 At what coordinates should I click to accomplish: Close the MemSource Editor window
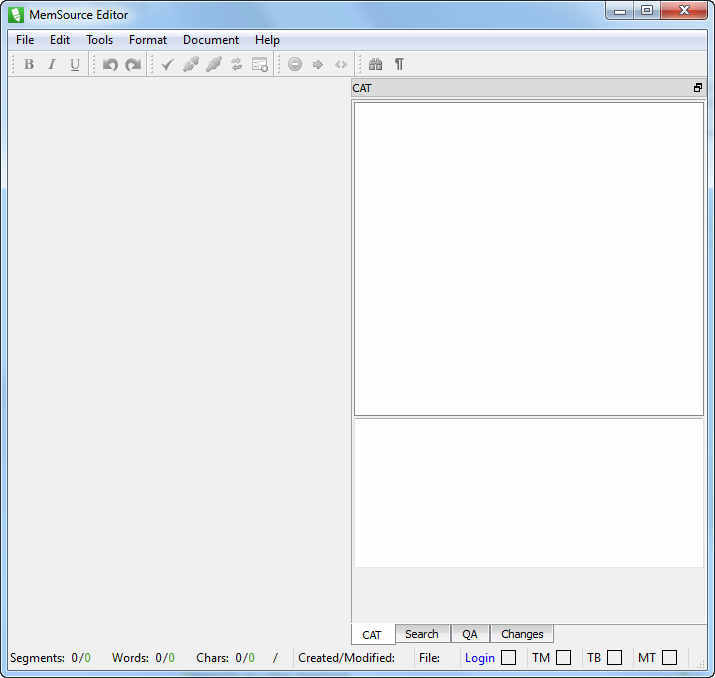[684, 11]
